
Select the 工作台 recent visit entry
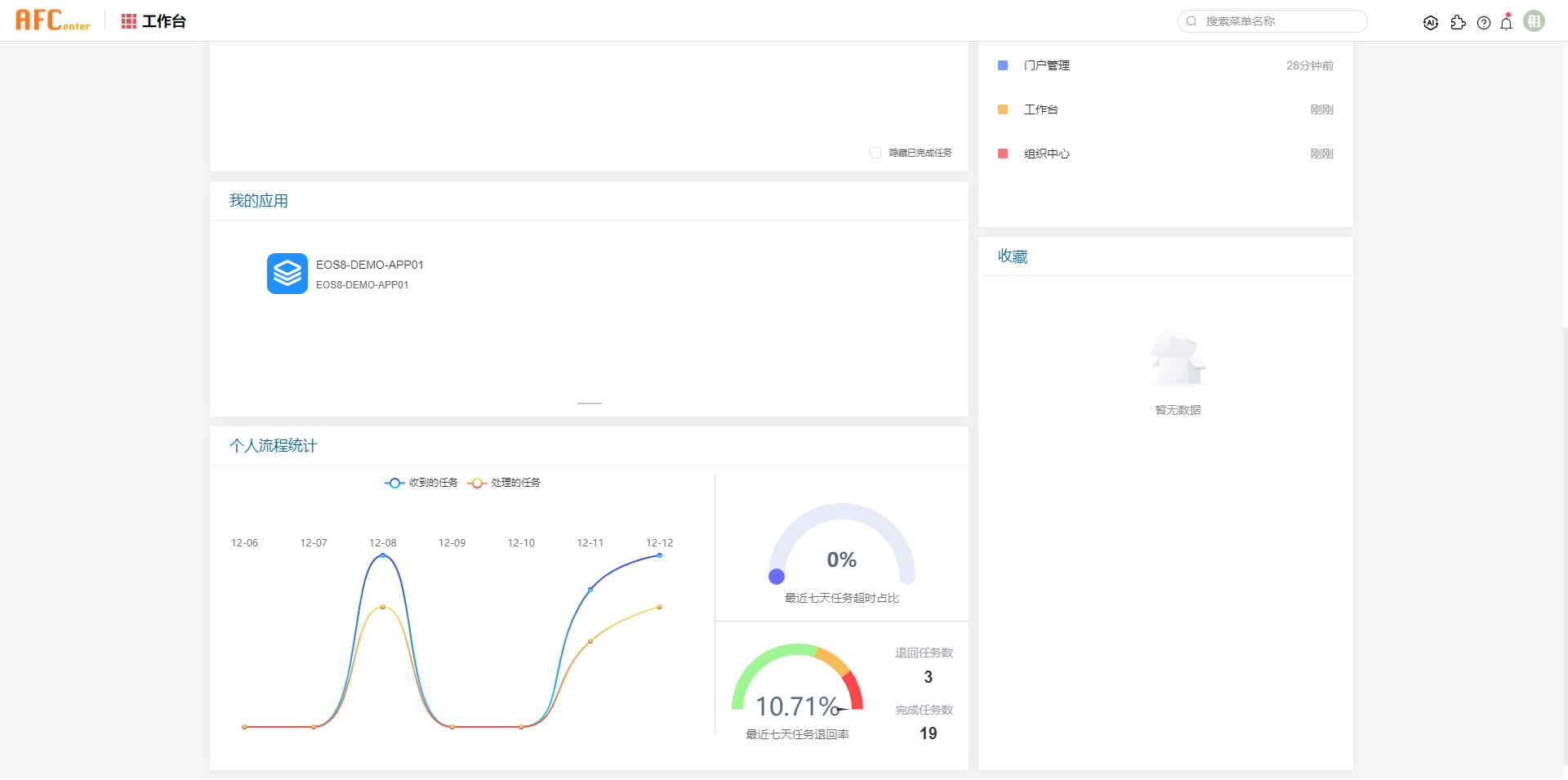1040,109
